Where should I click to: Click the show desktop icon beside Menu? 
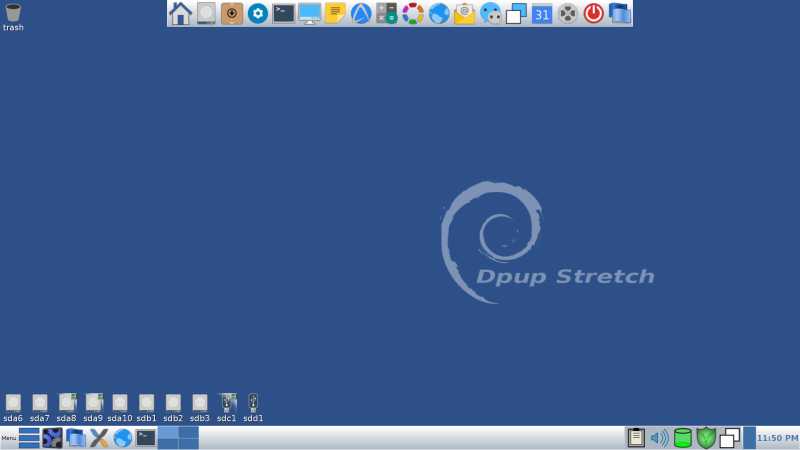coord(29,438)
